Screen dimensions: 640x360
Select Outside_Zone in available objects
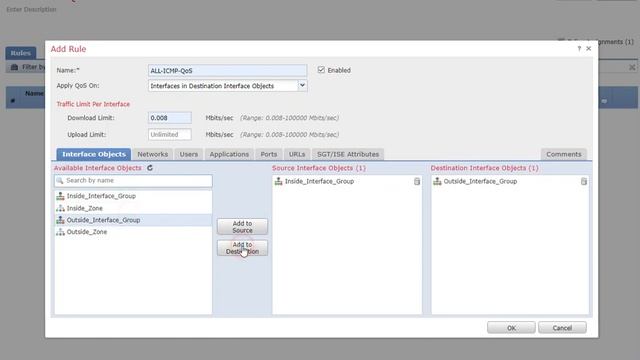(133, 232)
